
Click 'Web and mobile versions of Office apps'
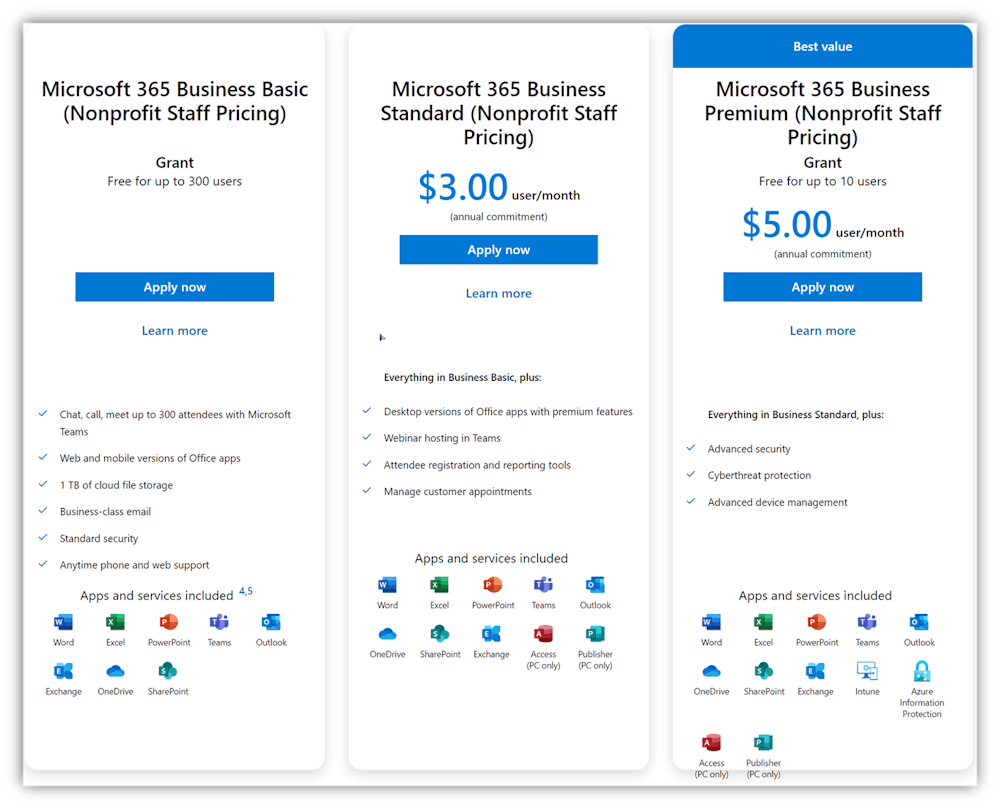click(x=150, y=458)
